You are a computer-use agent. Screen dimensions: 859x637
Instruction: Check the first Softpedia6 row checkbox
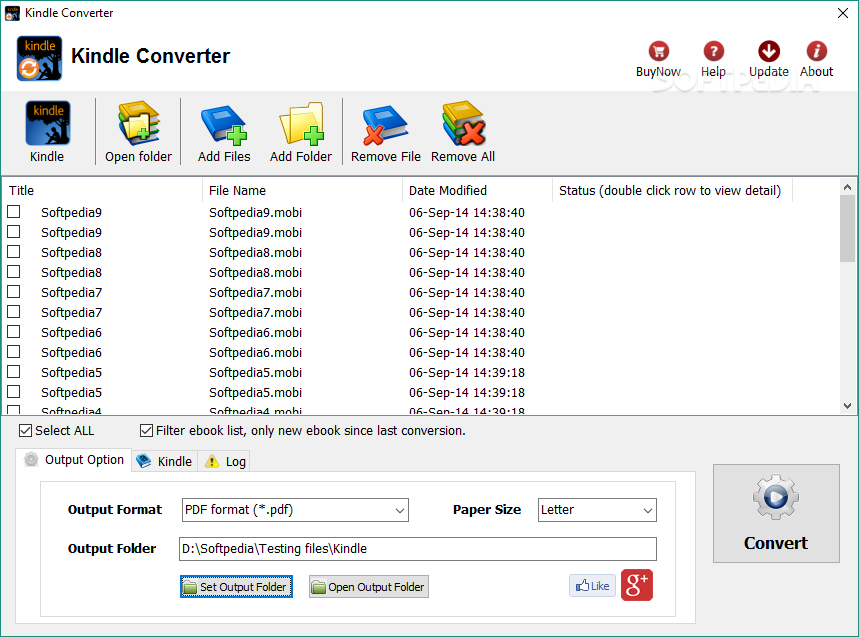(x=14, y=331)
